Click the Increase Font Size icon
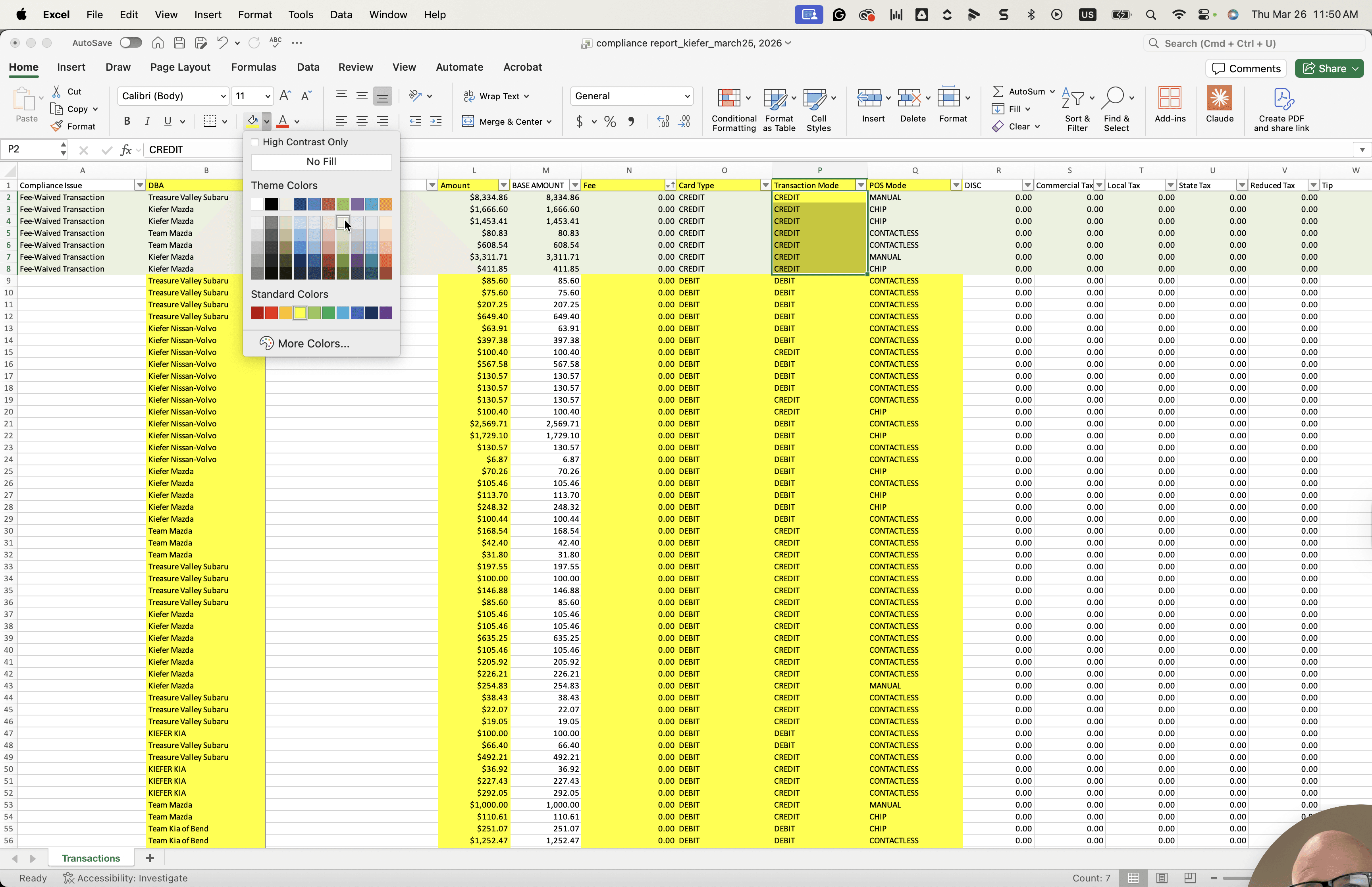This screenshot has height=887, width=1372. [285, 96]
